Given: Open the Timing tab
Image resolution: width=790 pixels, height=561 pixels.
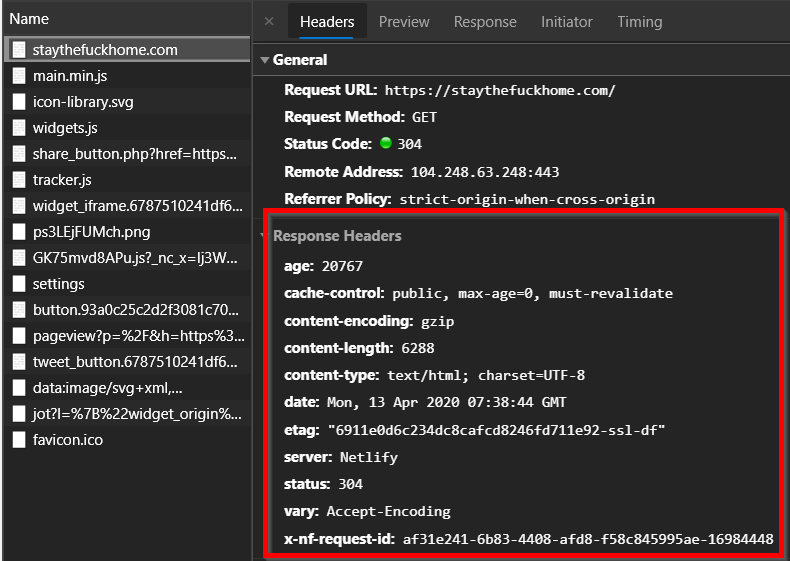Looking at the screenshot, I should coord(639,21).
